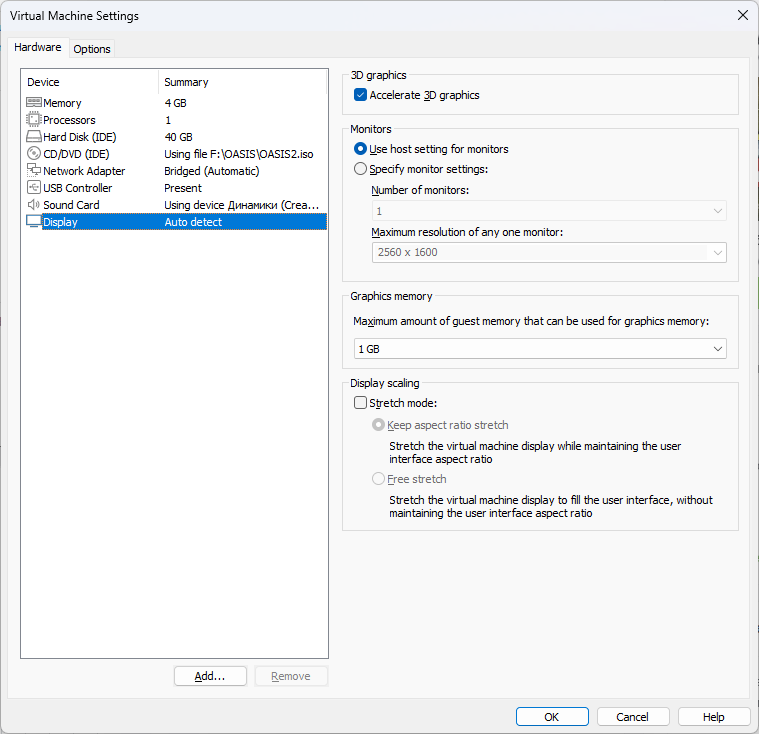Confirm settings with the OK button

[552, 717]
